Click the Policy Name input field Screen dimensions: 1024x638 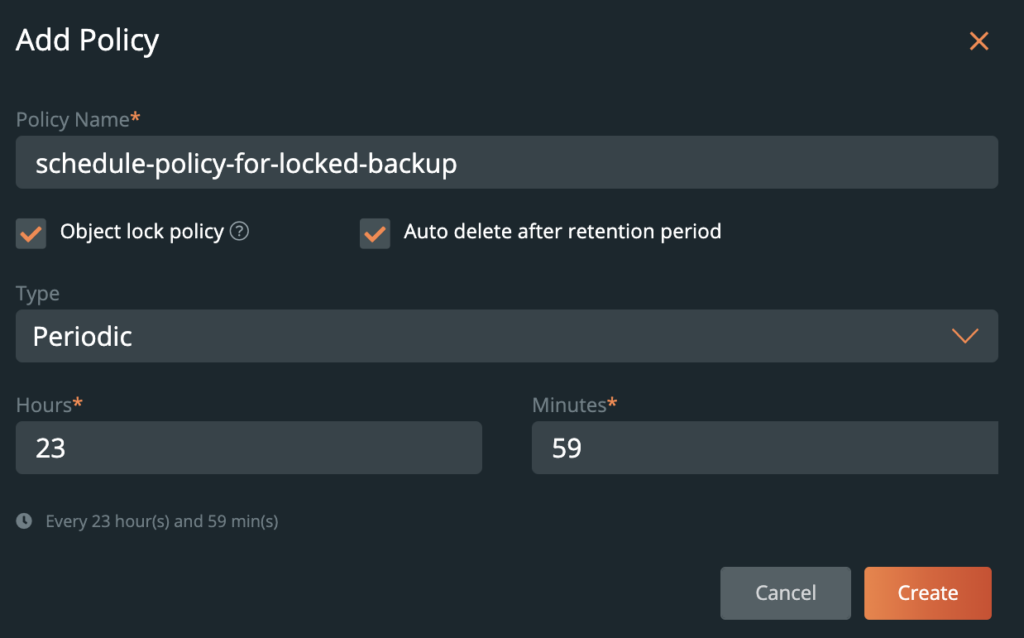tap(506, 163)
